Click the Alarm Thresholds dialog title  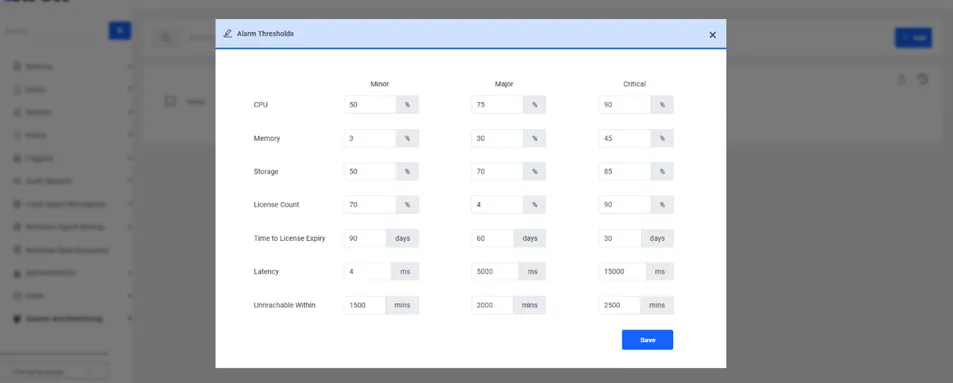click(265, 33)
